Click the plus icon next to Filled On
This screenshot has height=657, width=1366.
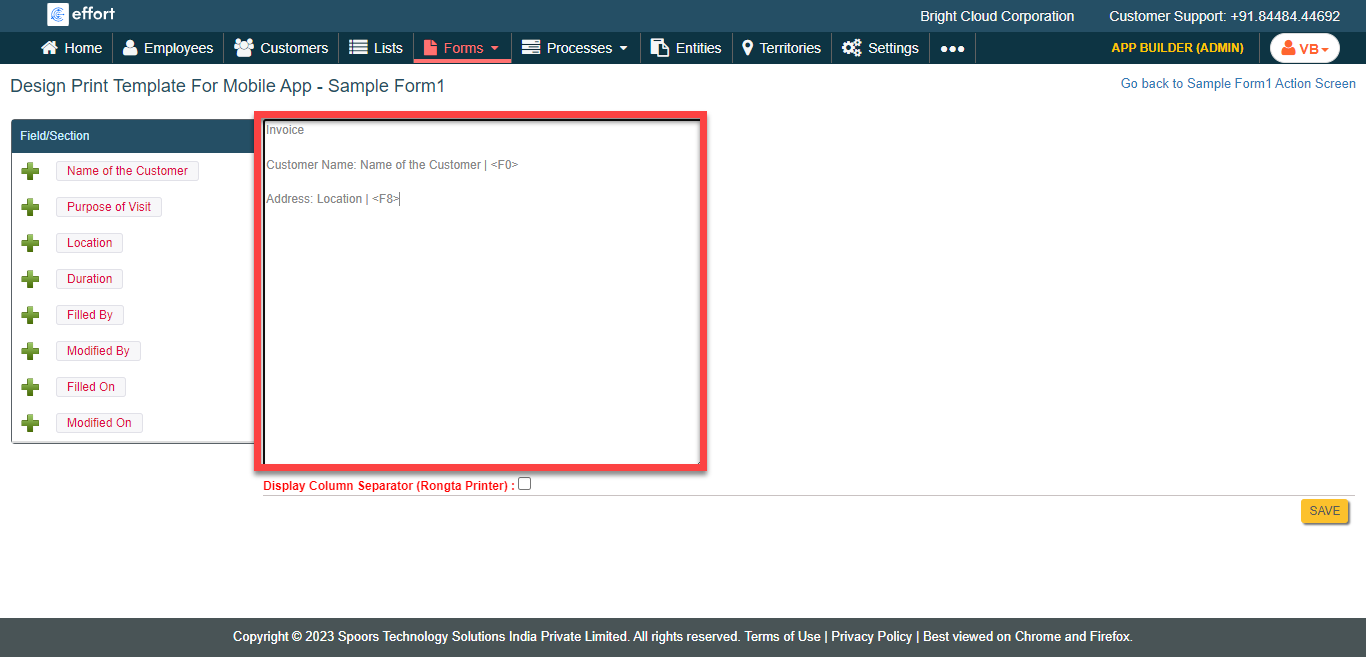pyautogui.click(x=30, y=387)
